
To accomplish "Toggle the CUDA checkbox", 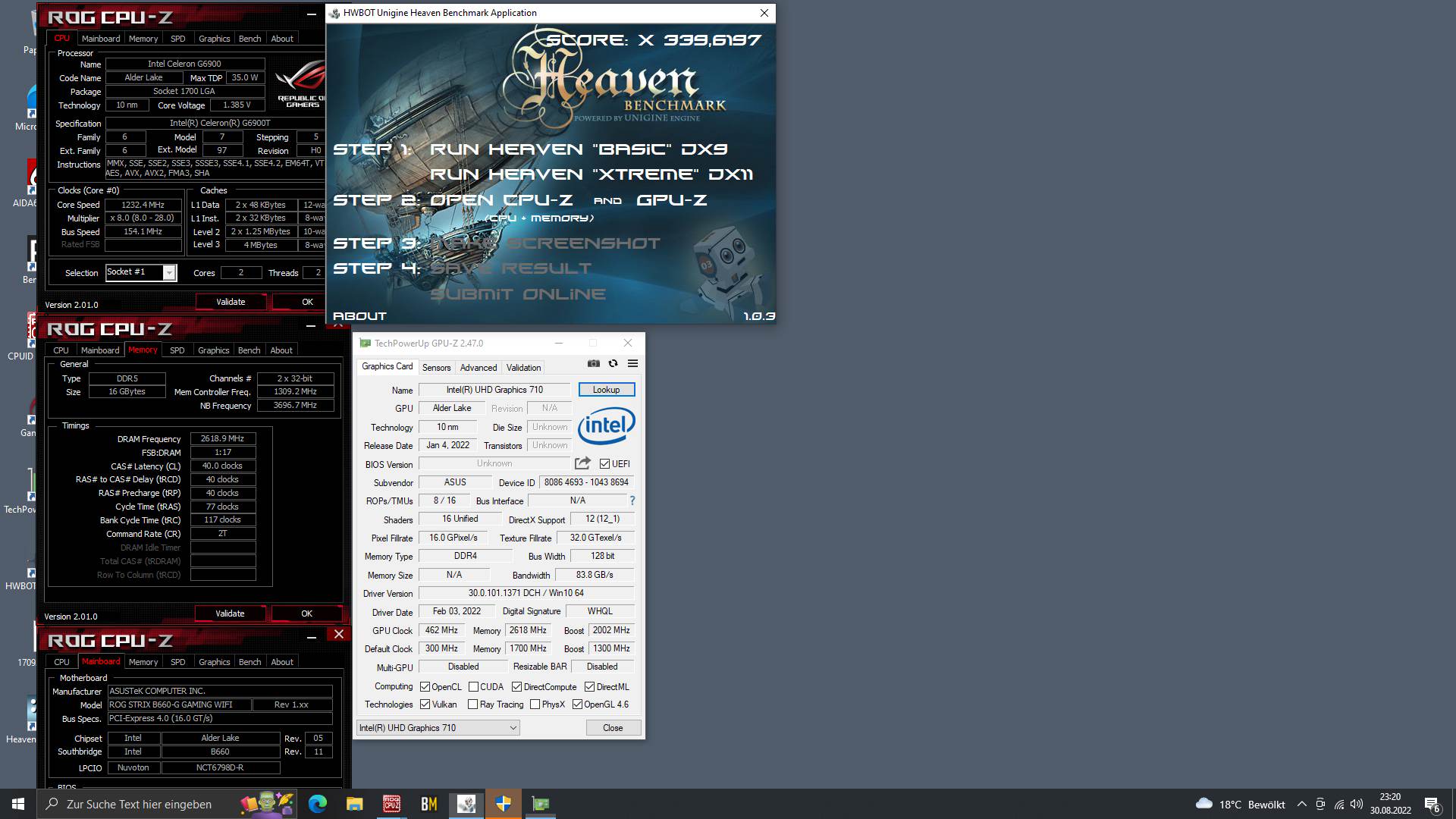I will click(x=473, y=687).
